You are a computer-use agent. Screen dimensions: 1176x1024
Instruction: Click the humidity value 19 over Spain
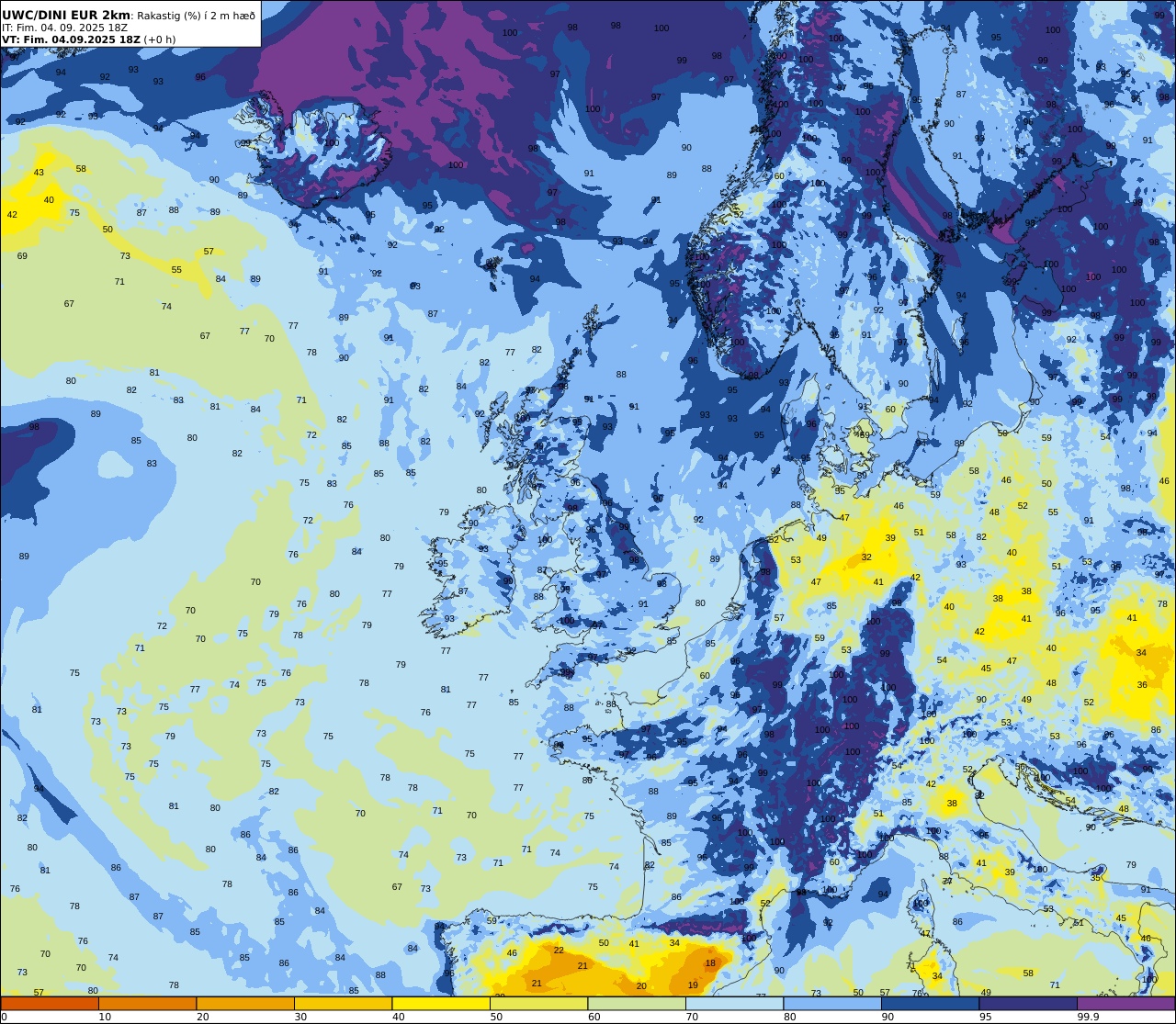click(x=693, y=985)
